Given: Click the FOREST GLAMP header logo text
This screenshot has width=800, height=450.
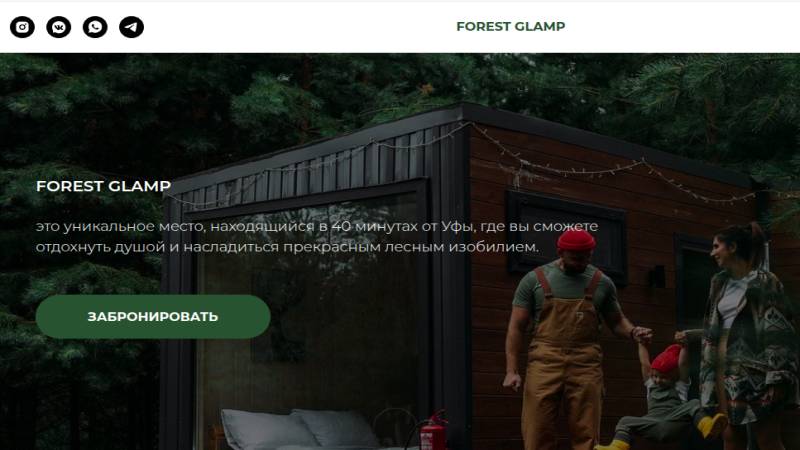Looking at the screenshot, I should [510, 27].
